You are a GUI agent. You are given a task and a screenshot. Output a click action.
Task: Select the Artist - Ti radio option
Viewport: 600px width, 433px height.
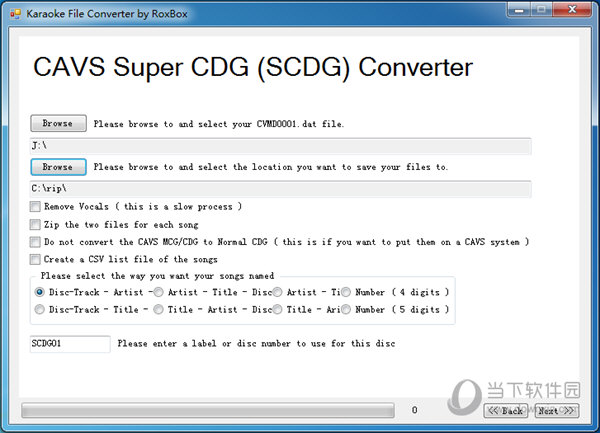click(277, 292)
